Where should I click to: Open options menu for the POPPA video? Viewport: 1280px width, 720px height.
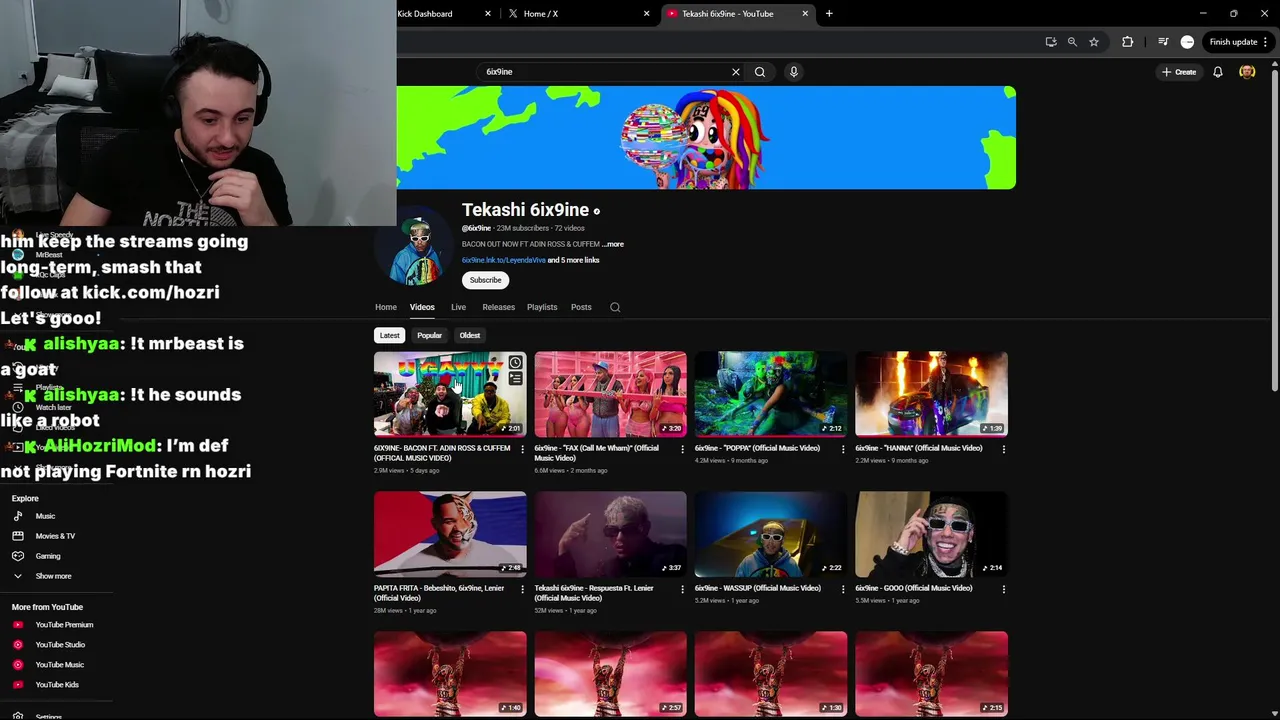pyautogui.click(x=843, y=449)
